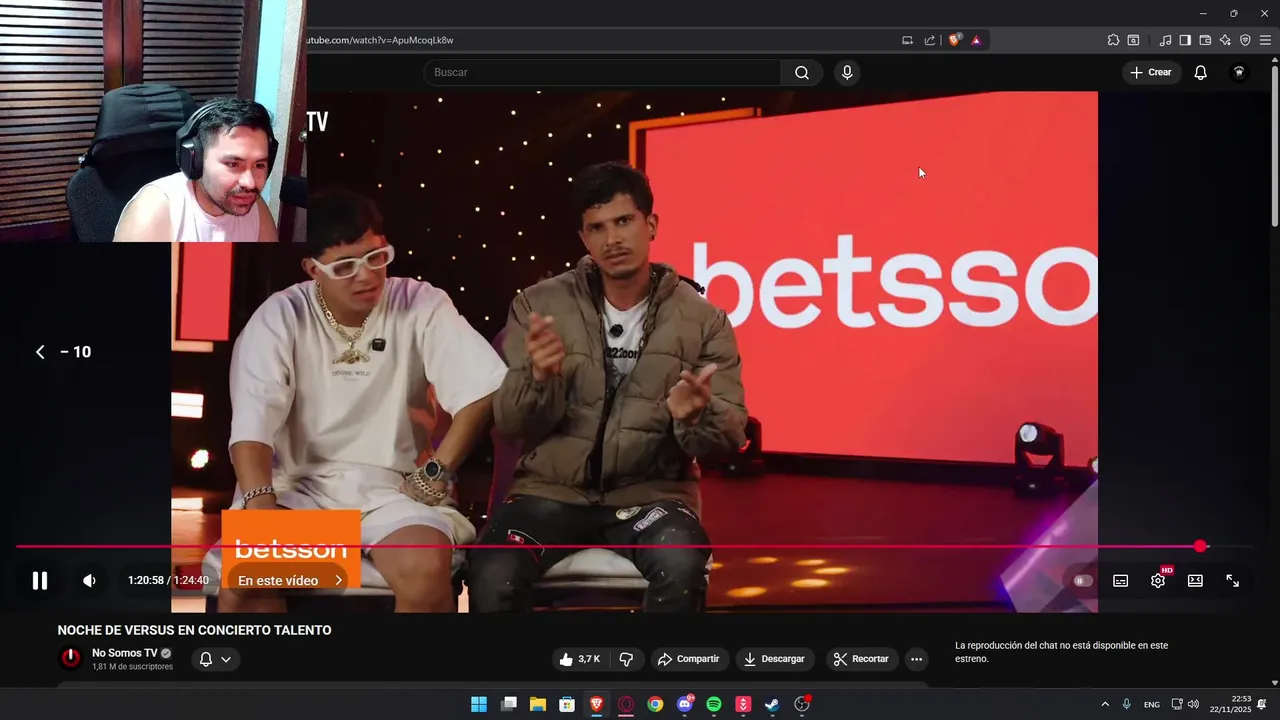Viewport: 1280px width, 720px height.
Task: Toggle the browser sidebar panel
Action: point(1185,40)
